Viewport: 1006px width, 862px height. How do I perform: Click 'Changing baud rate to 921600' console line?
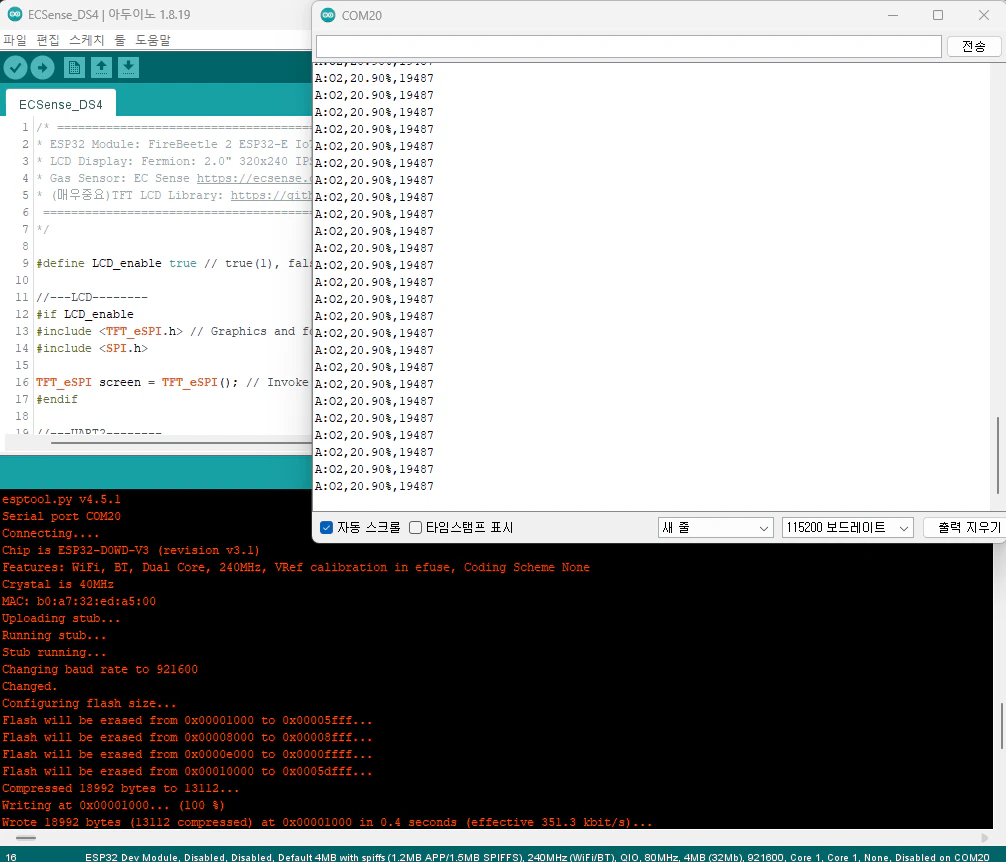click(x=99, y=670)
